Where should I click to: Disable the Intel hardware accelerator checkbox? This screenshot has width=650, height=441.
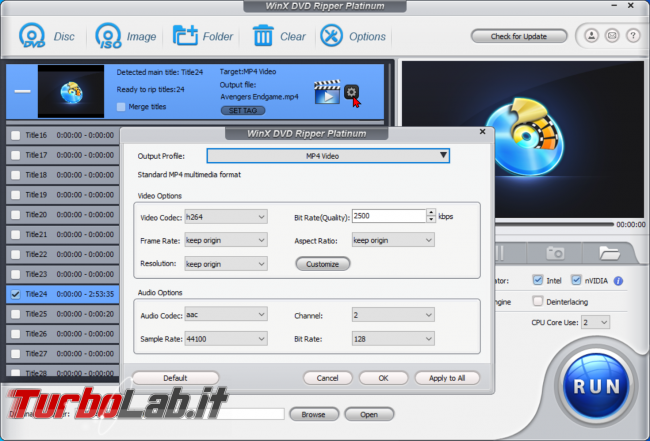[x=538, y=280]
